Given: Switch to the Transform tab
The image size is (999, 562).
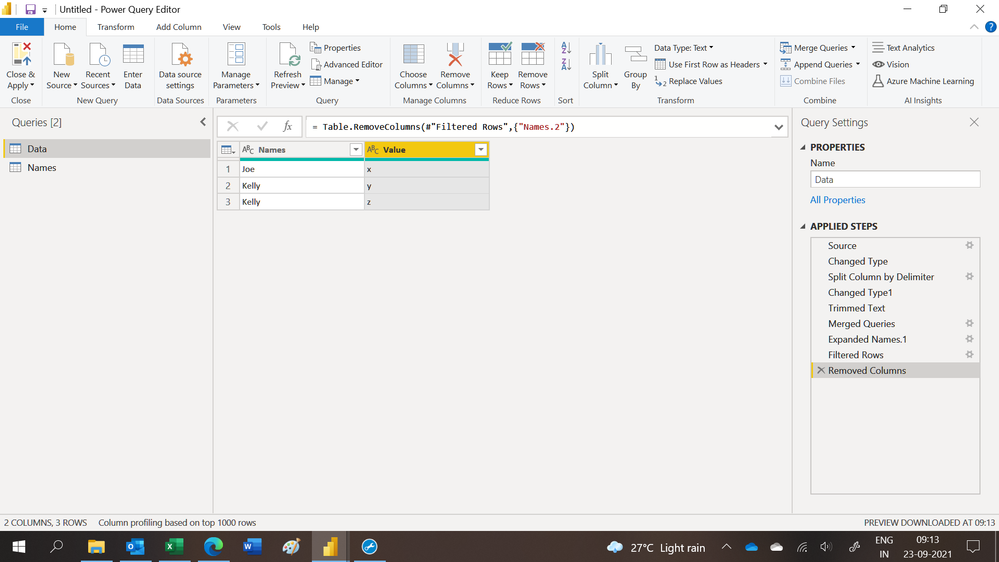Looking at the screenshot, I should 115,27.
